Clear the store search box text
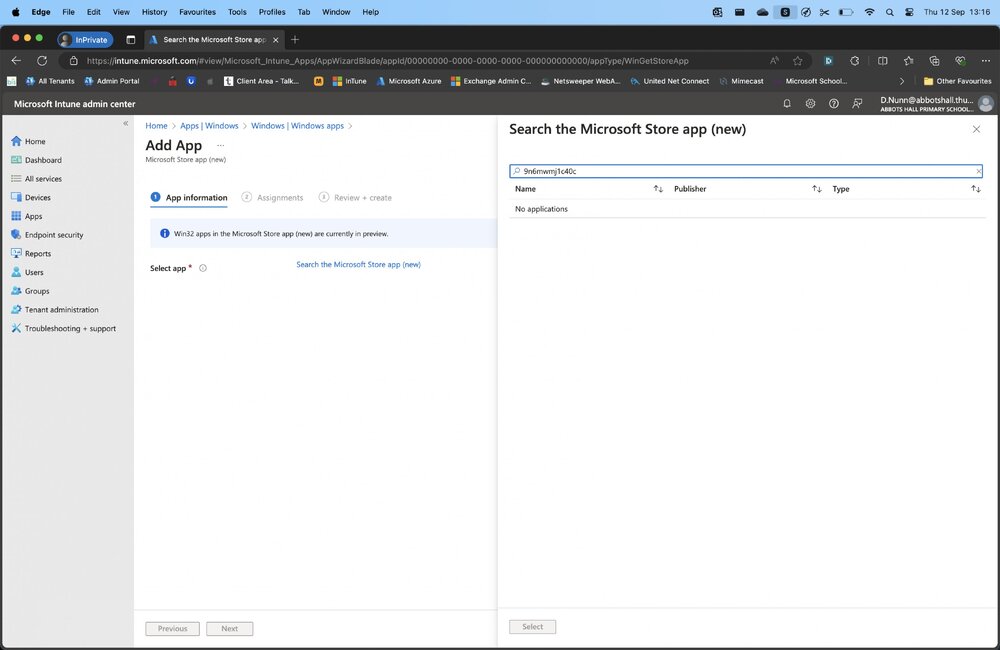This screenshot has width=1000, height=650. click(978, 171)
